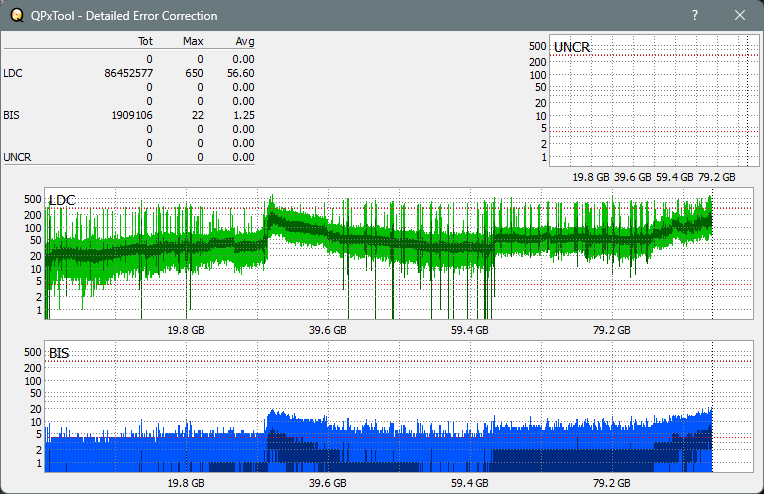Viewport: 764px width, 494px height.
Task: Click the 19.8 GB label under LDC graph
Action: (x=186, y=330)
